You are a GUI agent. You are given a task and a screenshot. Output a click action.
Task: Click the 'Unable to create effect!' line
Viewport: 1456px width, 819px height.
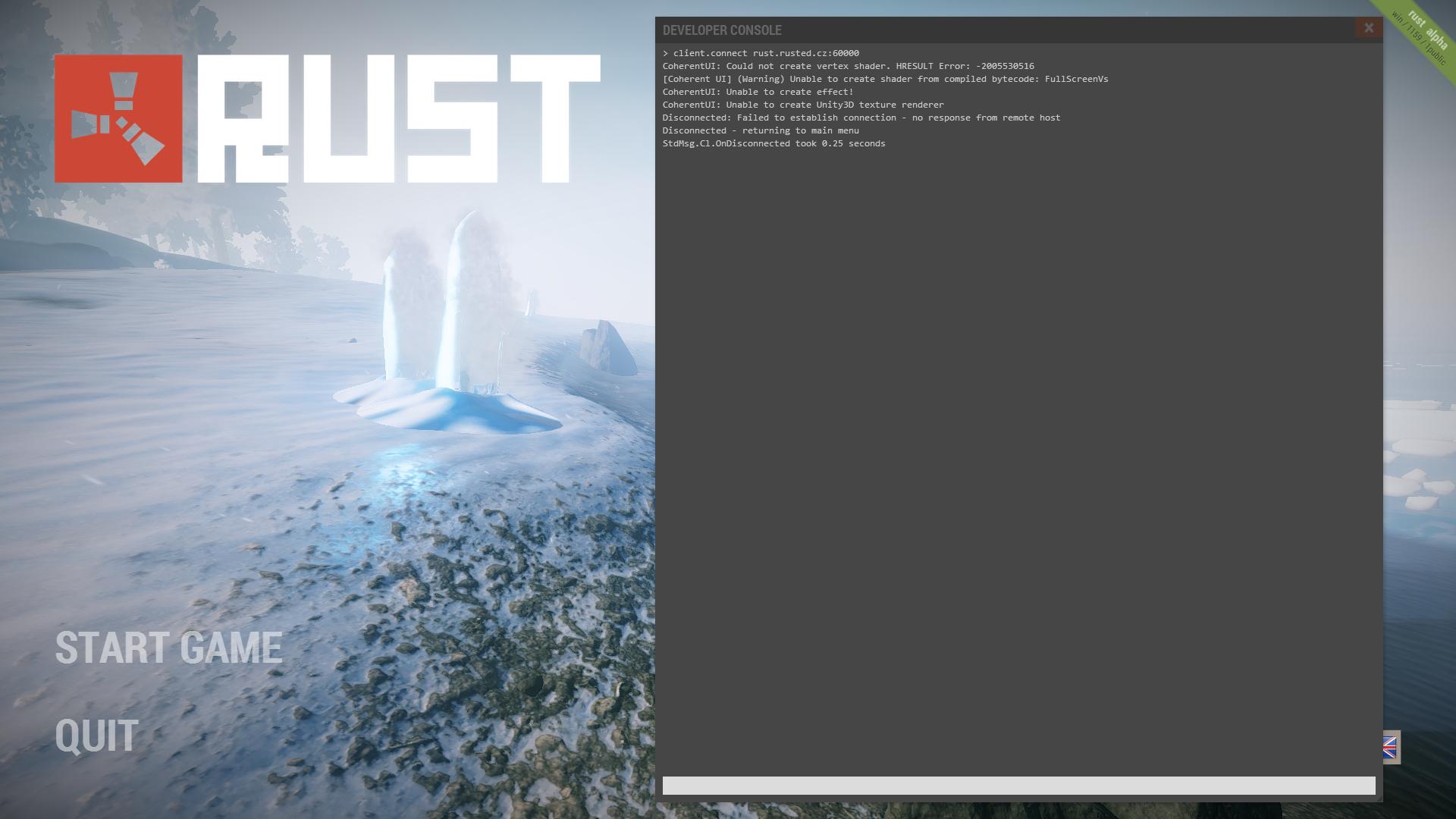click(758, 92)
